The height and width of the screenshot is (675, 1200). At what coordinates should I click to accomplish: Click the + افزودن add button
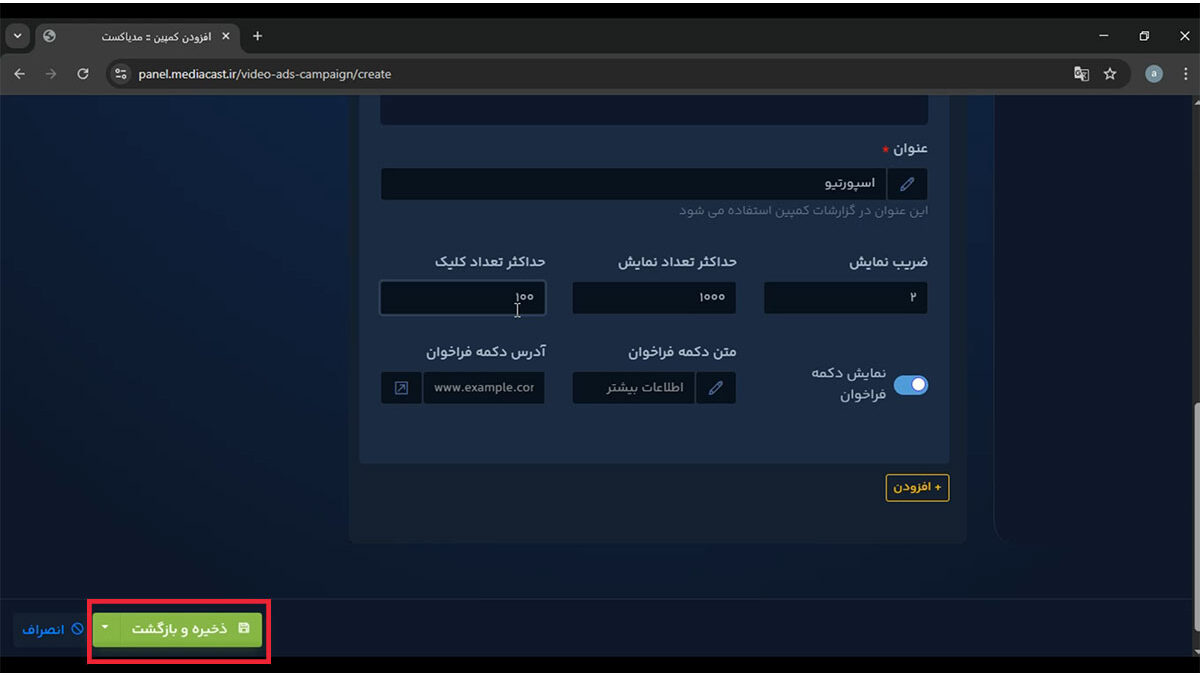[917, 487]
